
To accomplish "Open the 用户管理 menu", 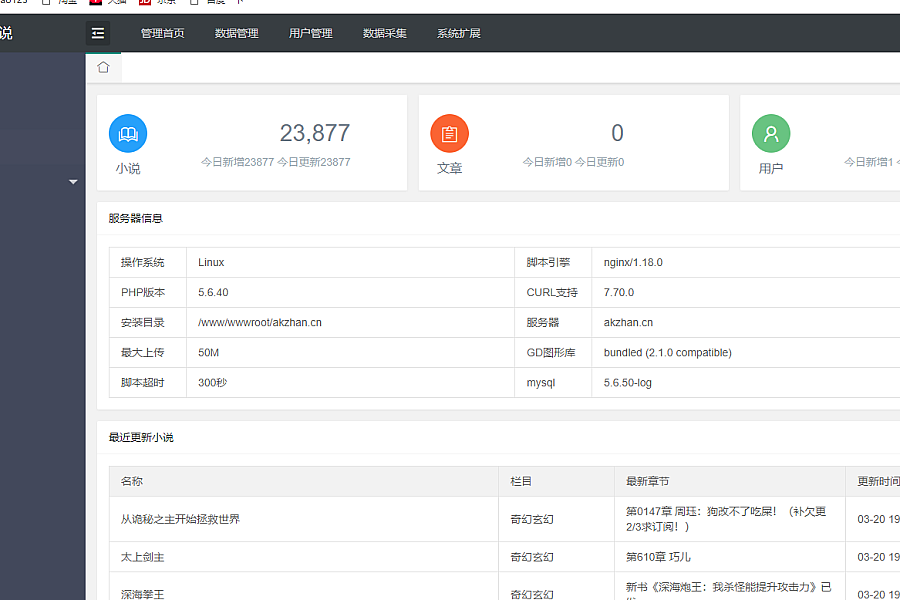I will click(x=311, y=33).
